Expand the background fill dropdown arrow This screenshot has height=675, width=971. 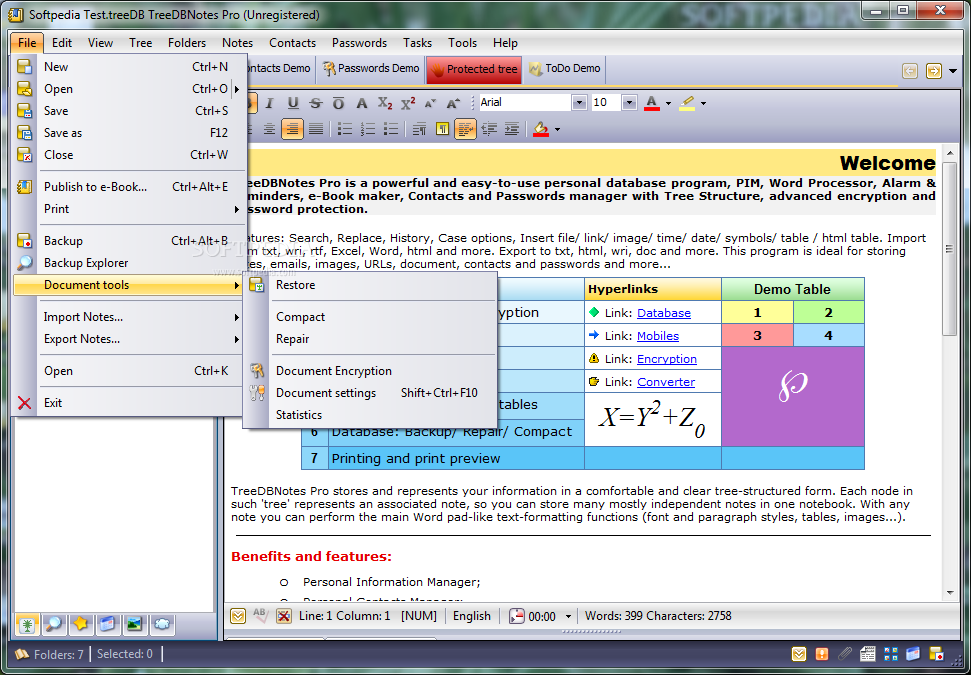(557, 129)
